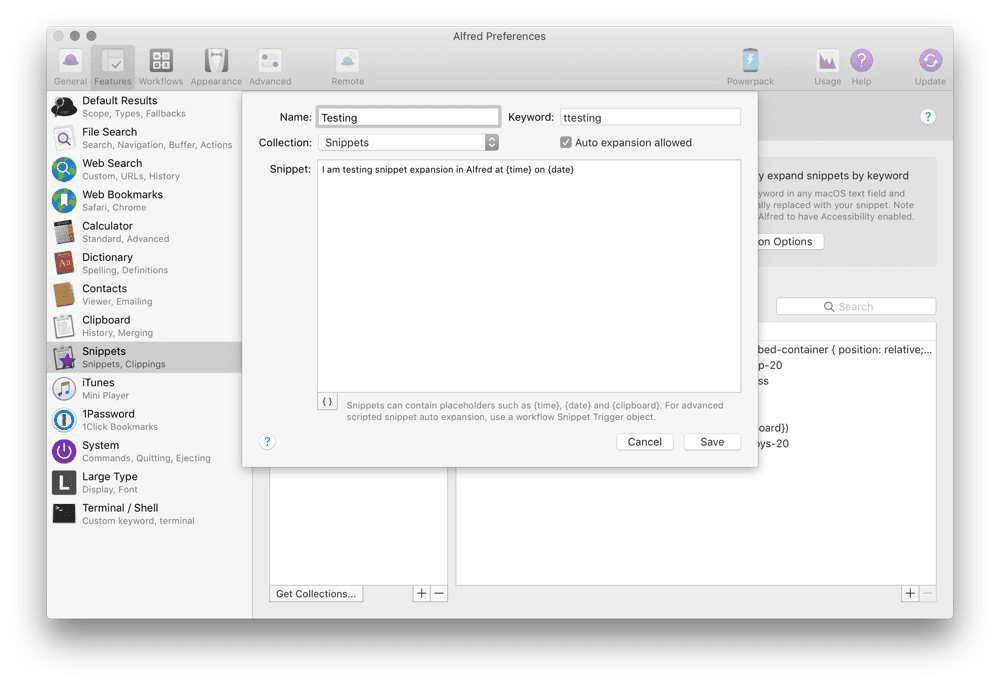Screen dimensions: 1000x685
Task: Select the snippet row ending 'p-20'
Action: click(846, 365)
